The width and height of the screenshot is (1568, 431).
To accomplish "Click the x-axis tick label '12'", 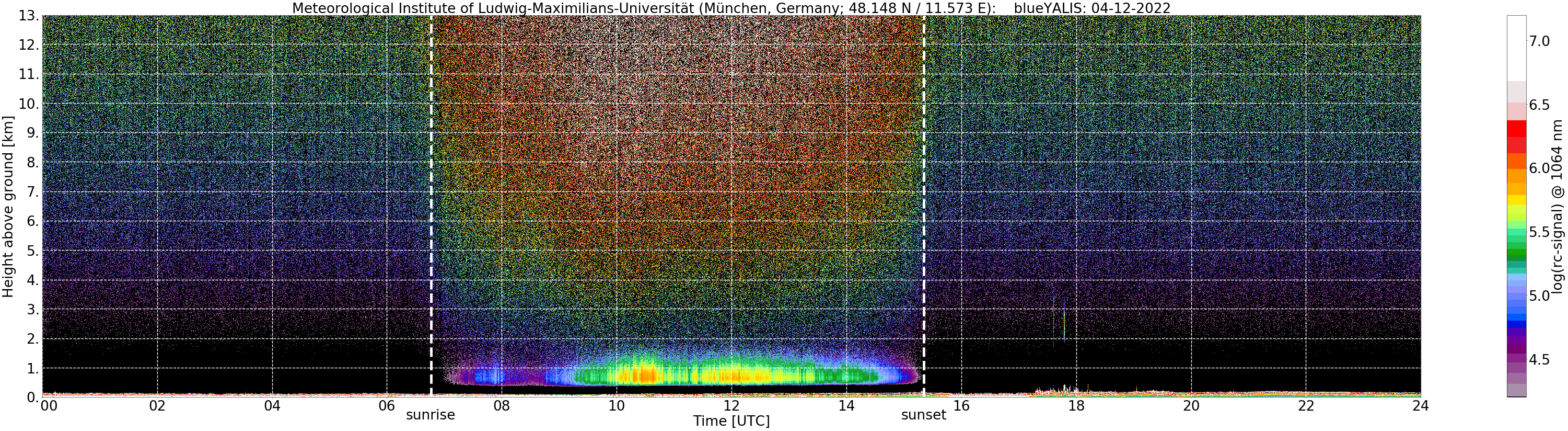I will pos(731,405).
